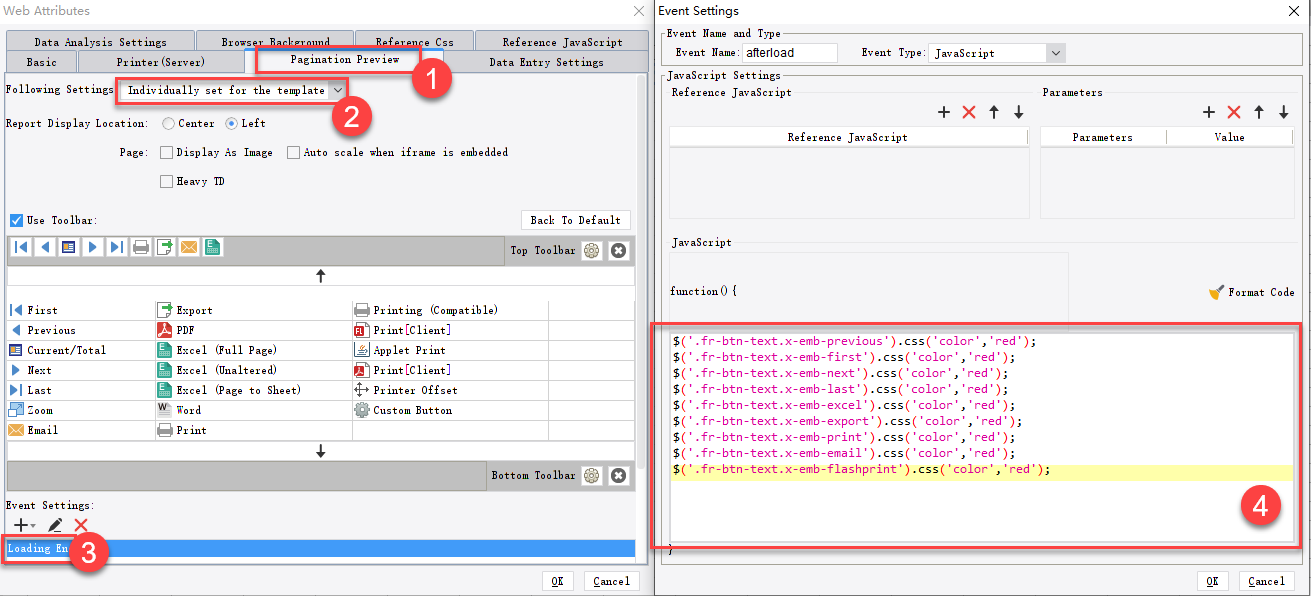Click the Previous page icon in the top toolbar strip
1311x596 pixels.
45,247
